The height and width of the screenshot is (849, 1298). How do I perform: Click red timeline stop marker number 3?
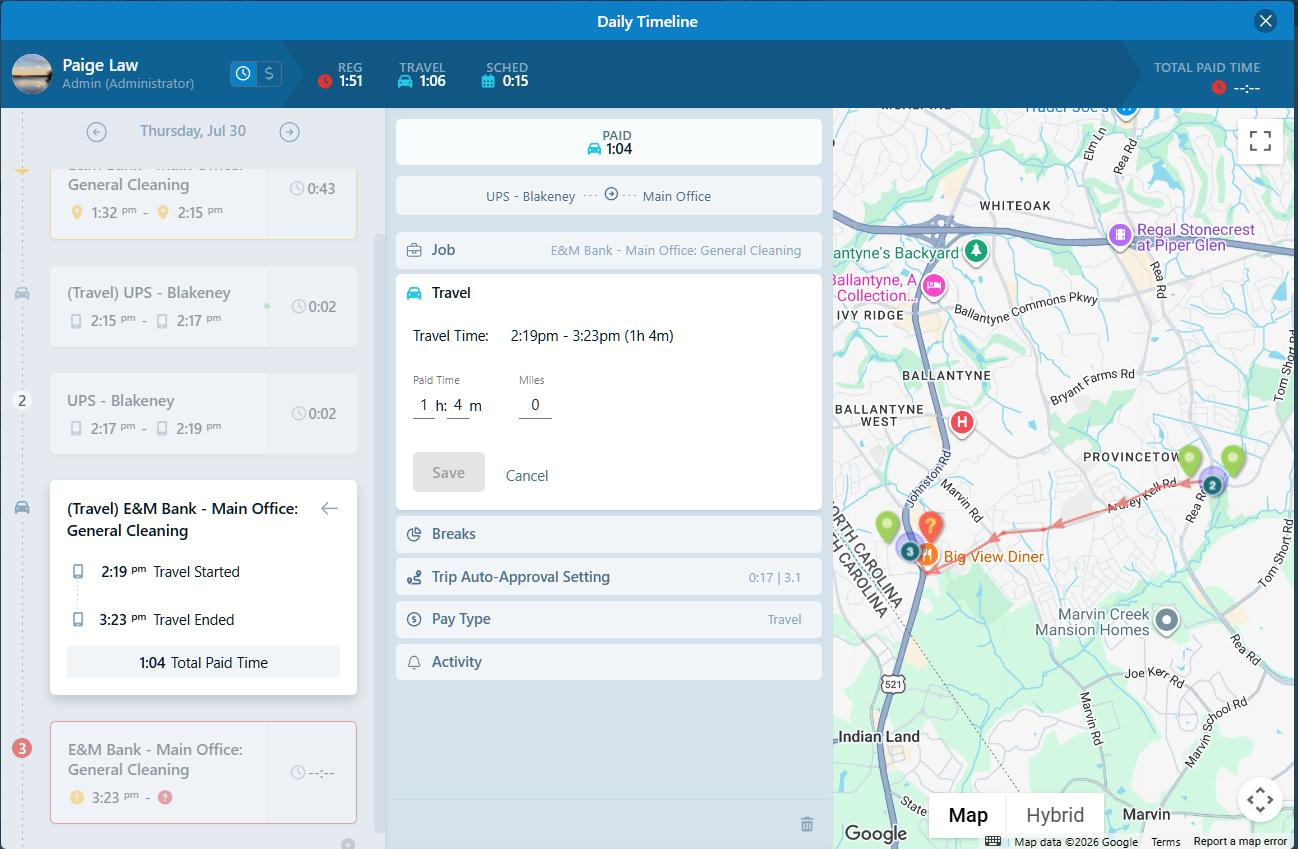click(x=22, y=748)
